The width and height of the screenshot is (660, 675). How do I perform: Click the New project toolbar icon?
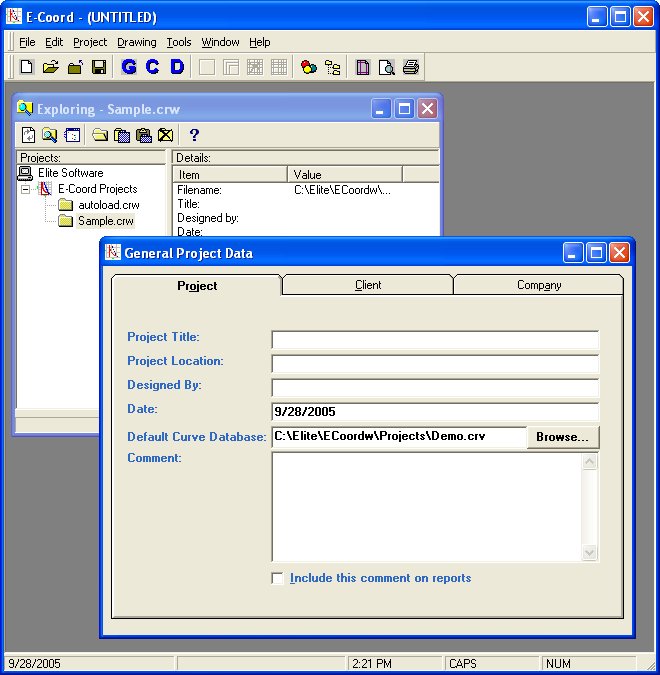click(x=27, y=67)
